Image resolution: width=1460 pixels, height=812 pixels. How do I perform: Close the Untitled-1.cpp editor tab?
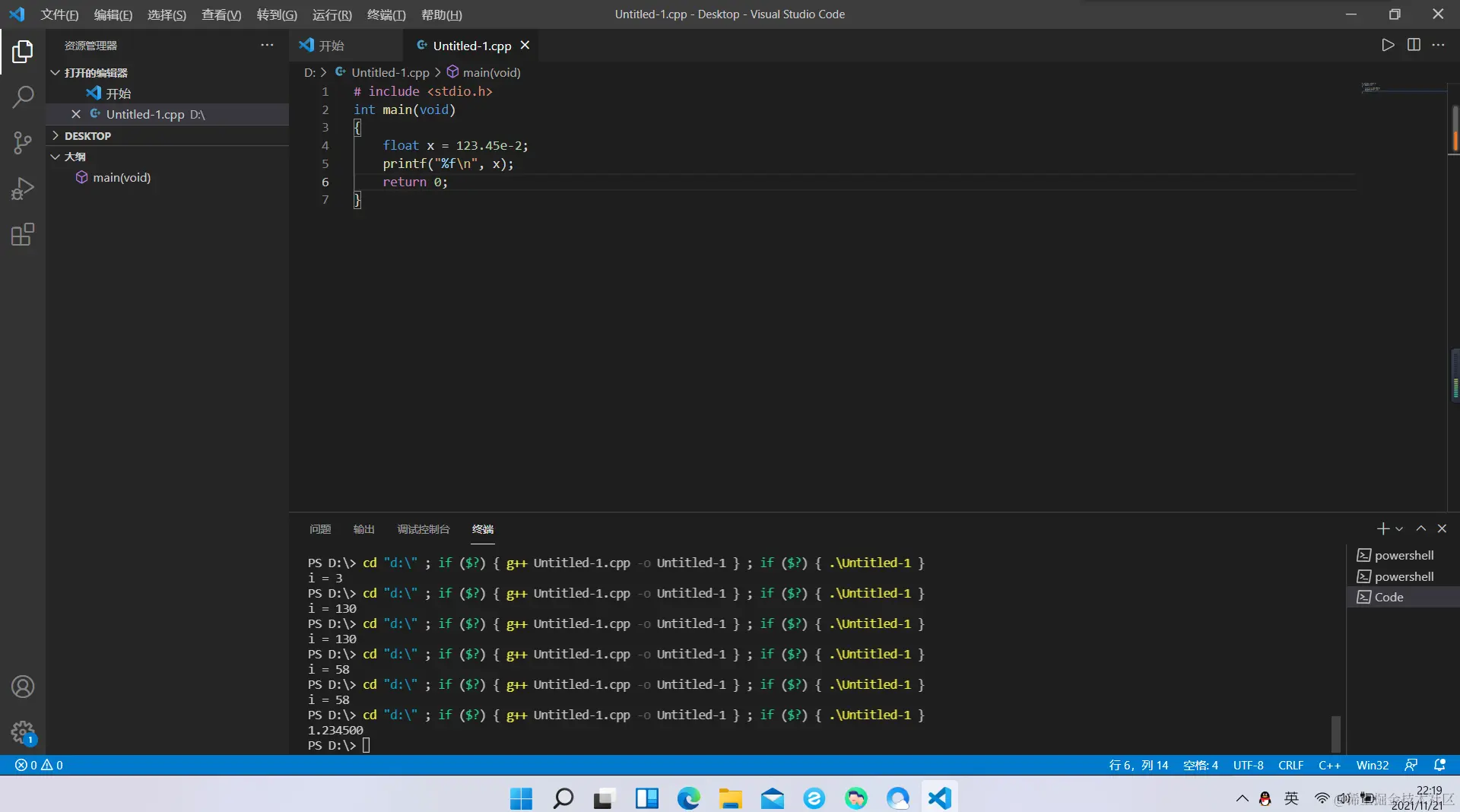tap(525, 46)
